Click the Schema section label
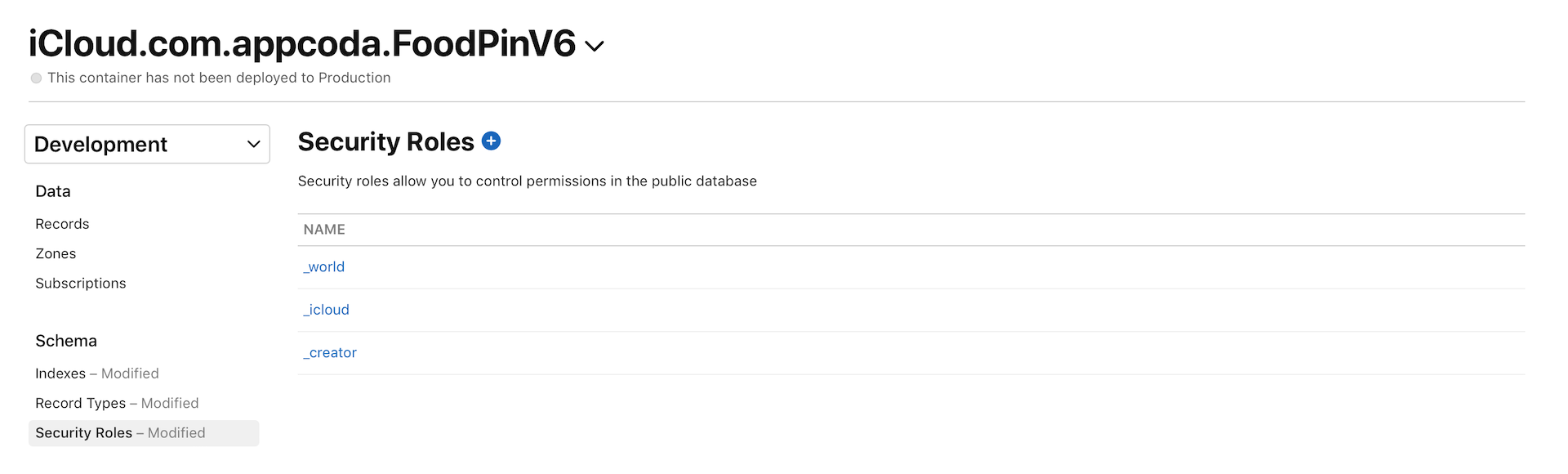 coord(66,340)
